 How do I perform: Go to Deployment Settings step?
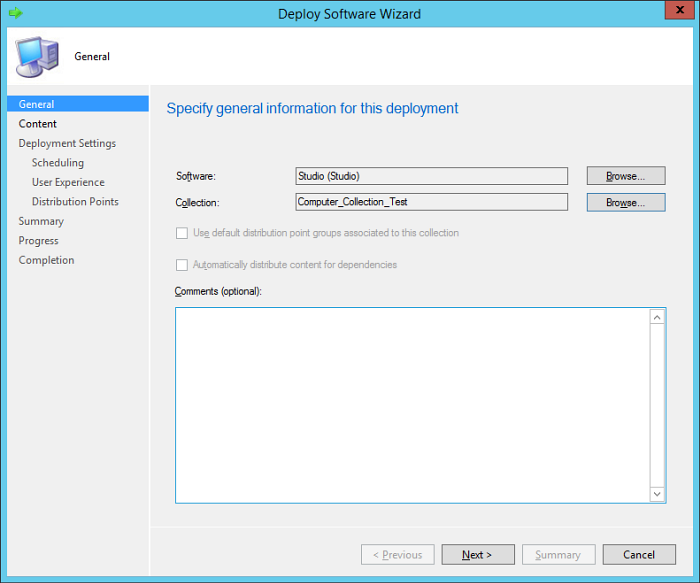click(x=67, y=143)
